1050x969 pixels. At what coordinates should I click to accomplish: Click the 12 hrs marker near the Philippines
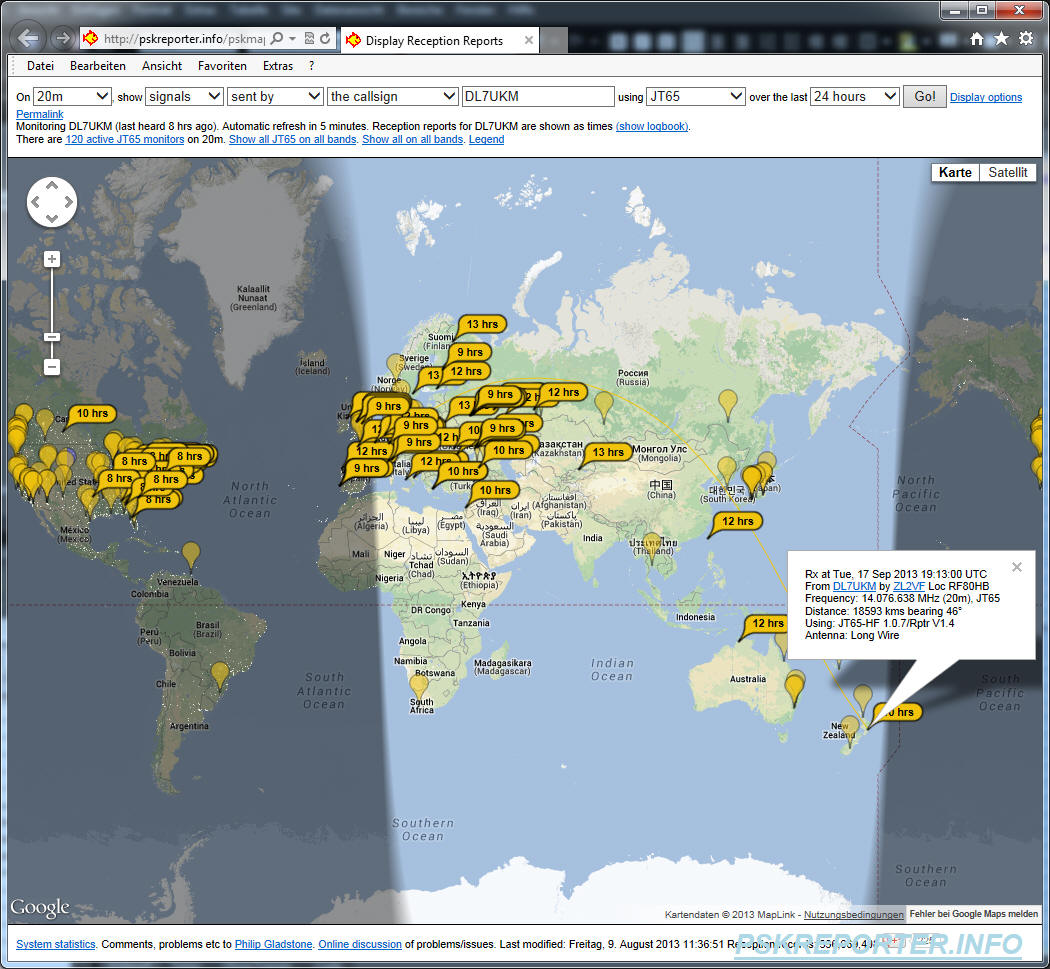(737, 521)
